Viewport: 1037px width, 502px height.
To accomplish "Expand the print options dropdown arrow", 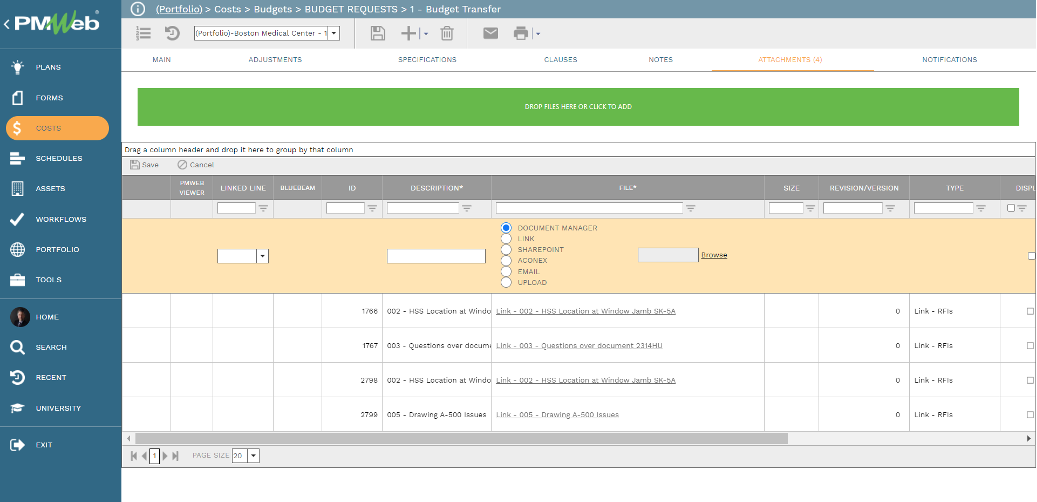I will pos(538,34).
